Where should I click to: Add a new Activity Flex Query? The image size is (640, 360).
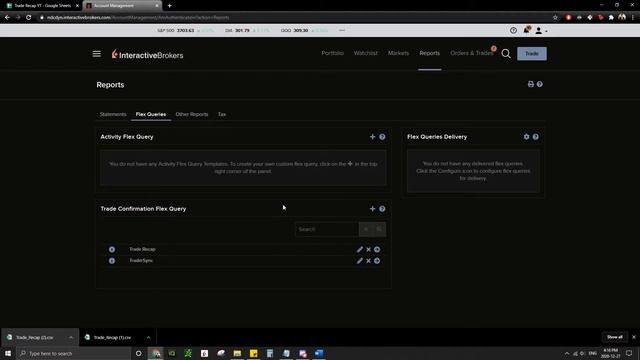coord(372,137)
